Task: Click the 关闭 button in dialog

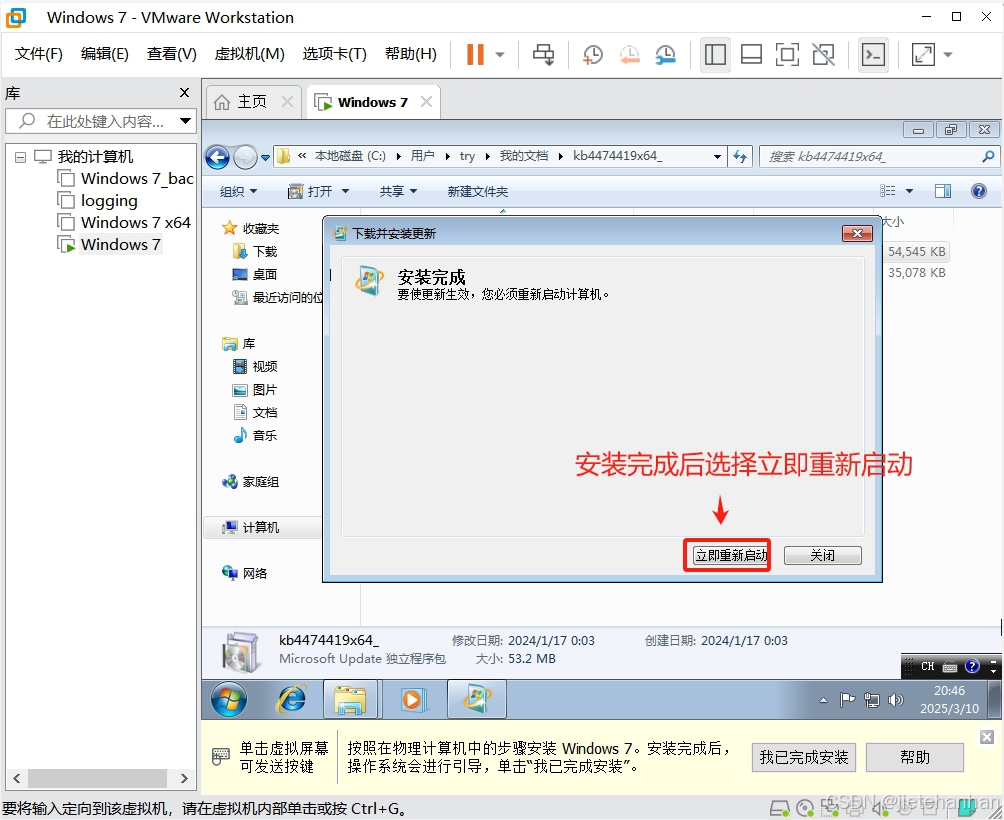Action: 823,555
